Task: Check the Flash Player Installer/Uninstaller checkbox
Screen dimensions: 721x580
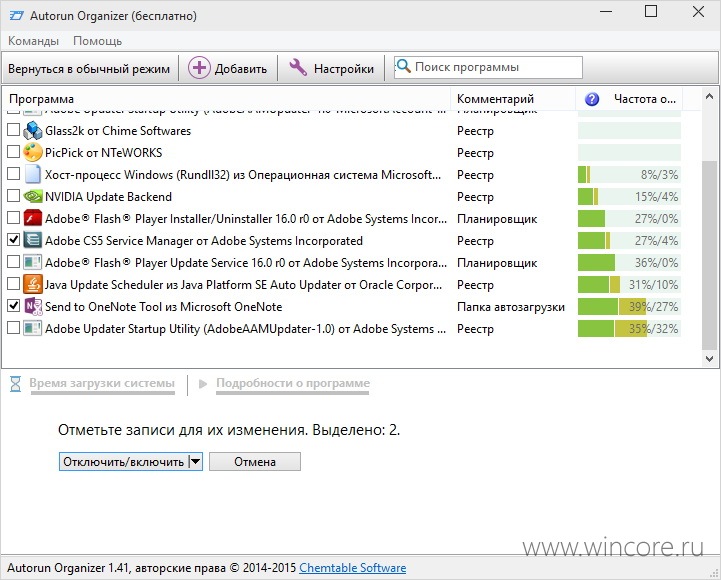Action: pos(13,218)
